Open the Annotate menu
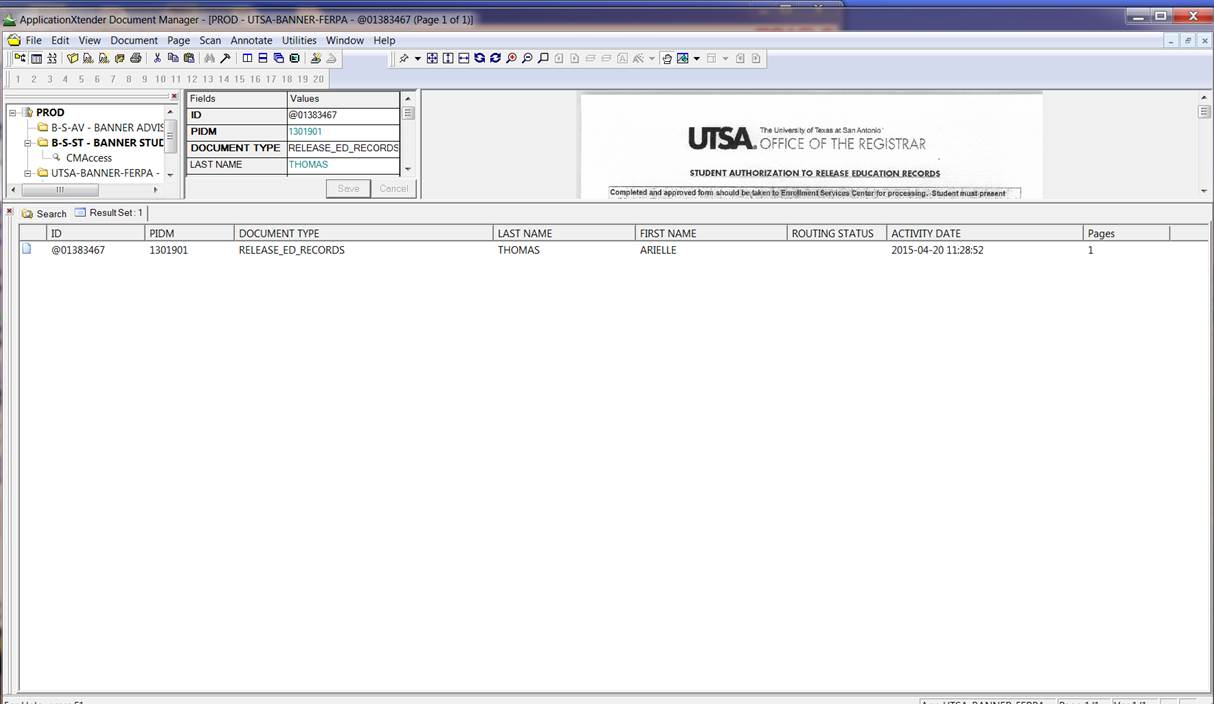 [x=251, y=41]
